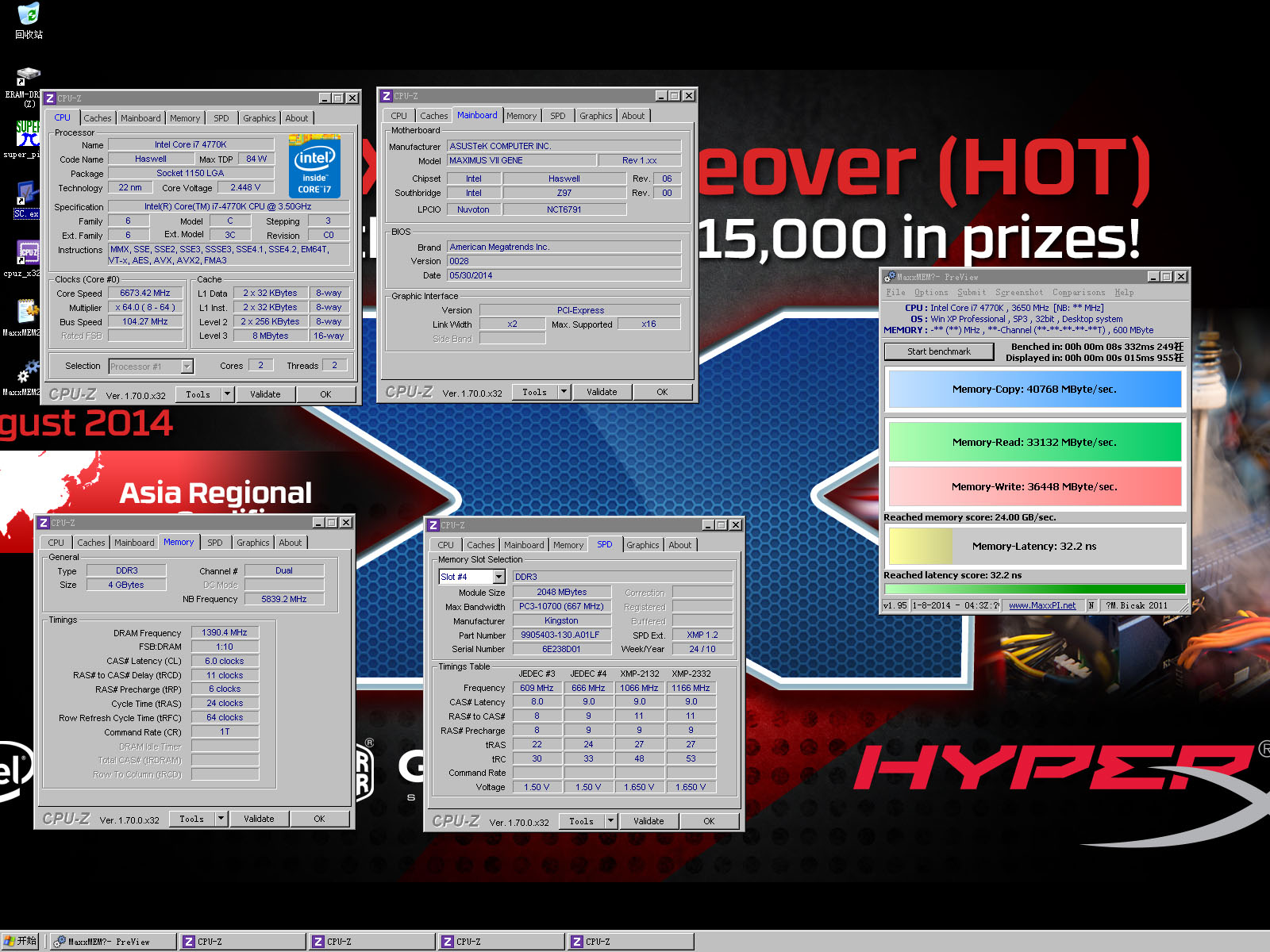Click the yellow Memory-Latency result bar
The image size is (1270, 952).
click(x=1034, y=546)
